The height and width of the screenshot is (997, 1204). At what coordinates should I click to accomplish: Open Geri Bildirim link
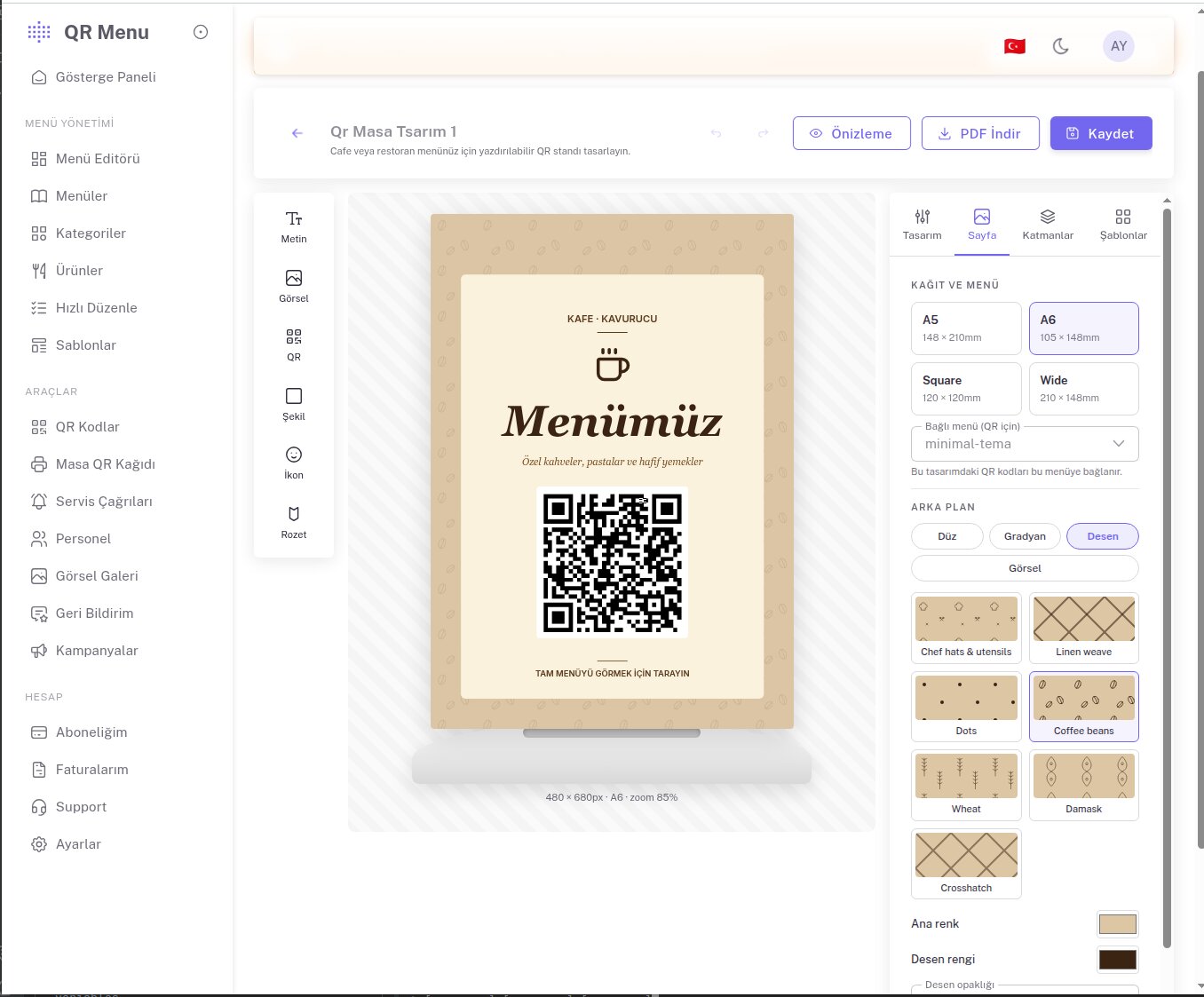pyautogui.click(x=94, y=613)
